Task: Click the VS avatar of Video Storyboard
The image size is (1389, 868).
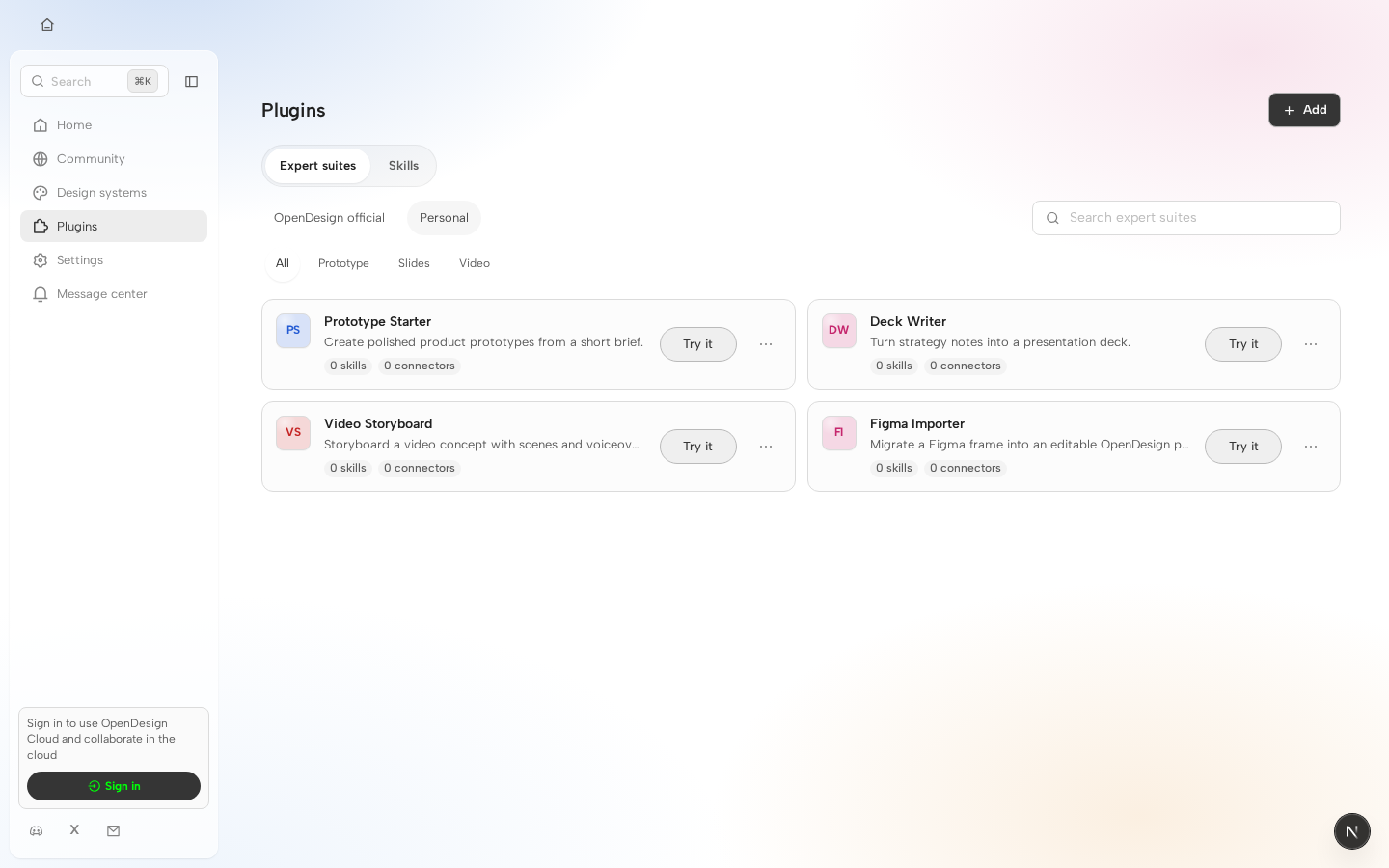Action: coord(293,433)
